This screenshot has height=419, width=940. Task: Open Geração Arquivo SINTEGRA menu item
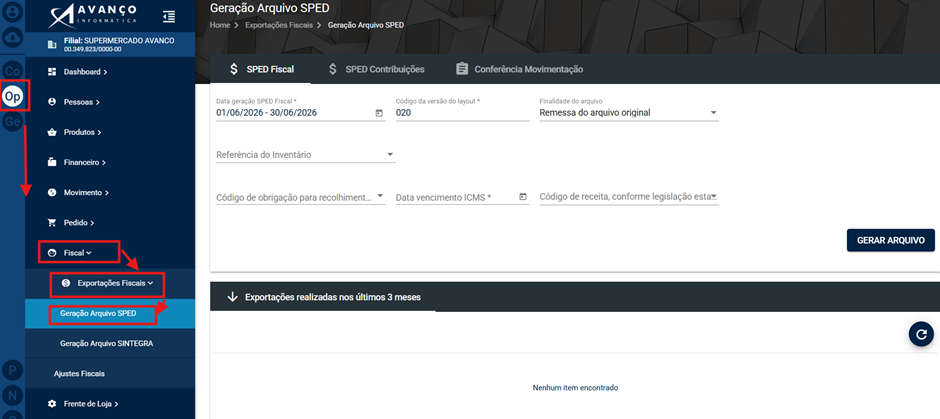click(x=110, y=343)
